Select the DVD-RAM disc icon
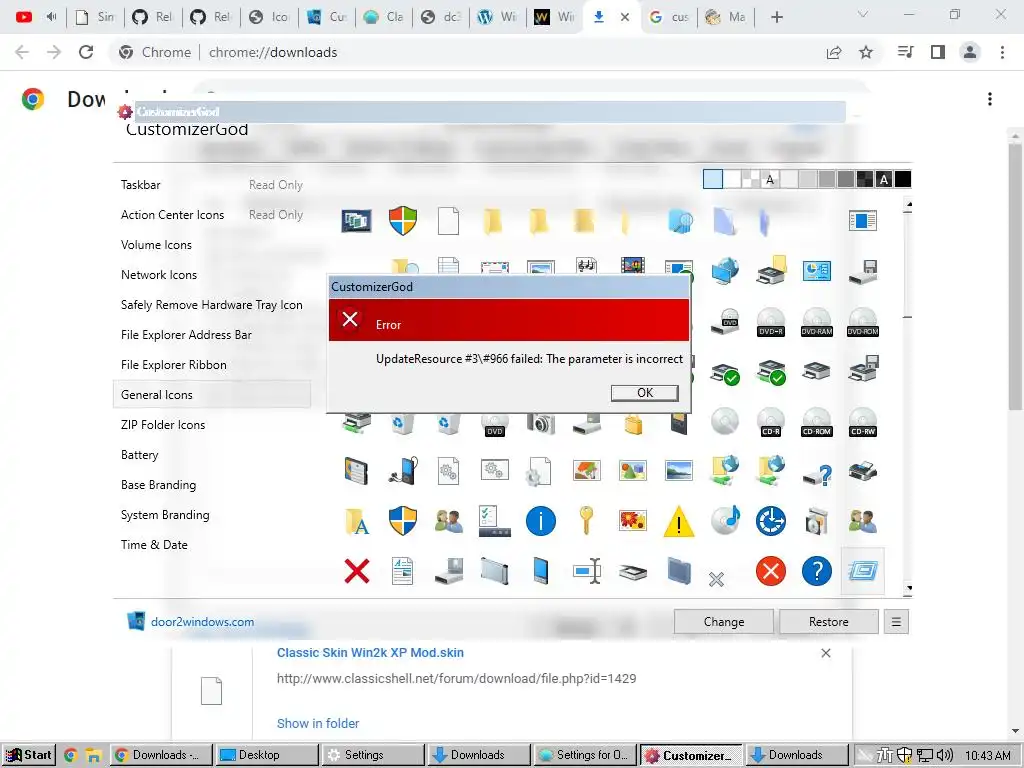The image size is (1024, 768). [x=816, y=322]
